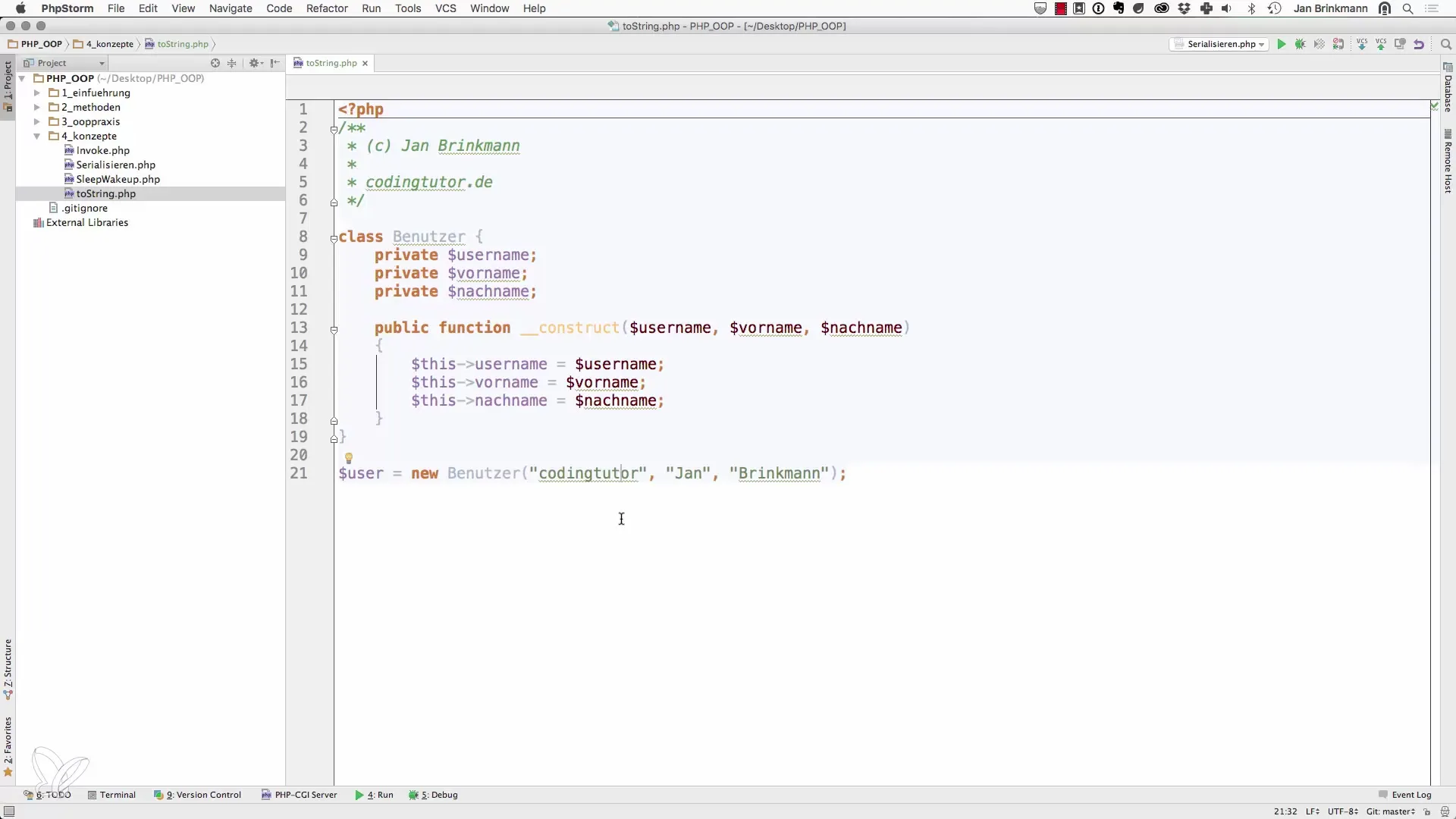Open the Tools menu

coord(408,8)
